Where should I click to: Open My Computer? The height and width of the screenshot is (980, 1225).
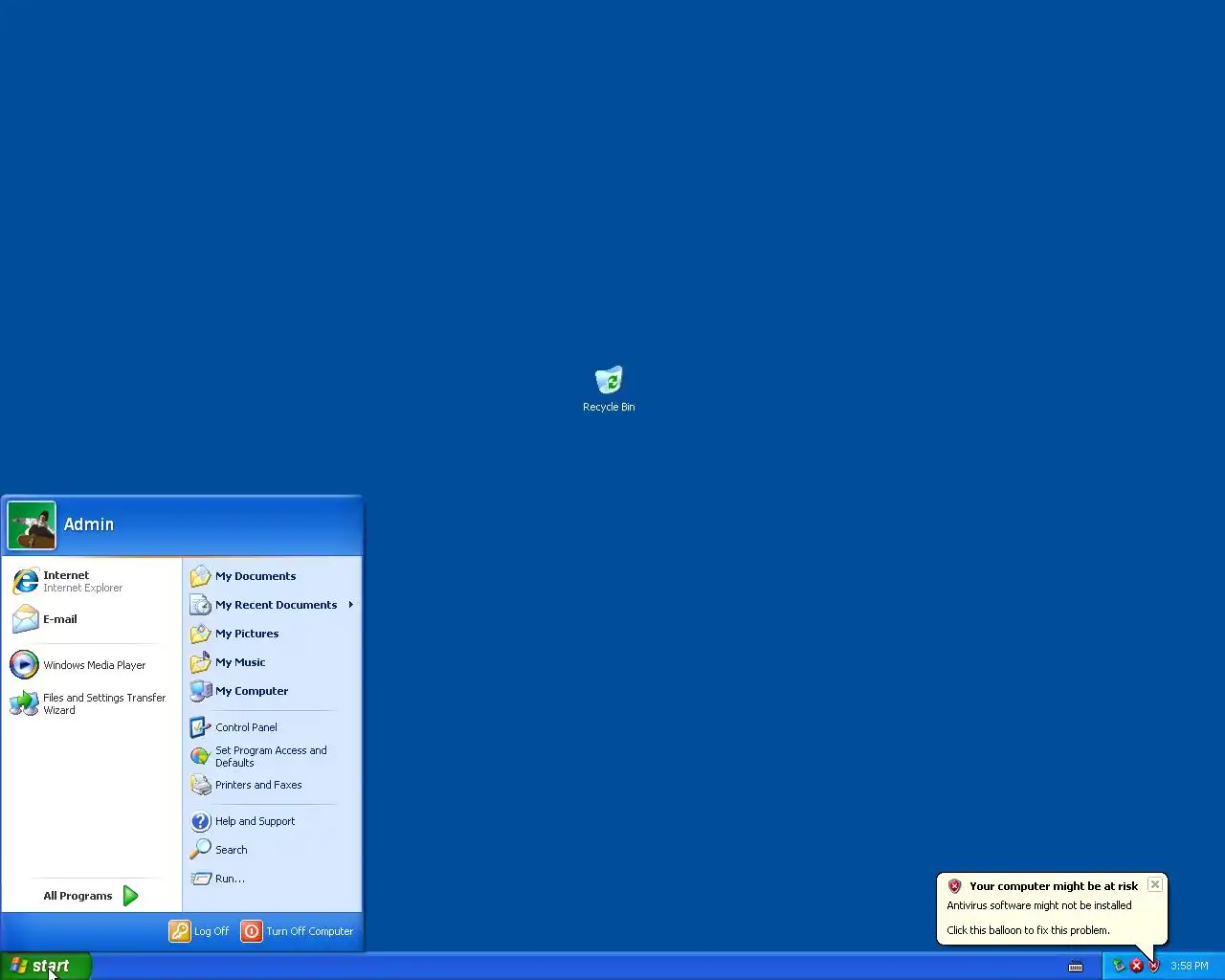[x=272, y=691]
